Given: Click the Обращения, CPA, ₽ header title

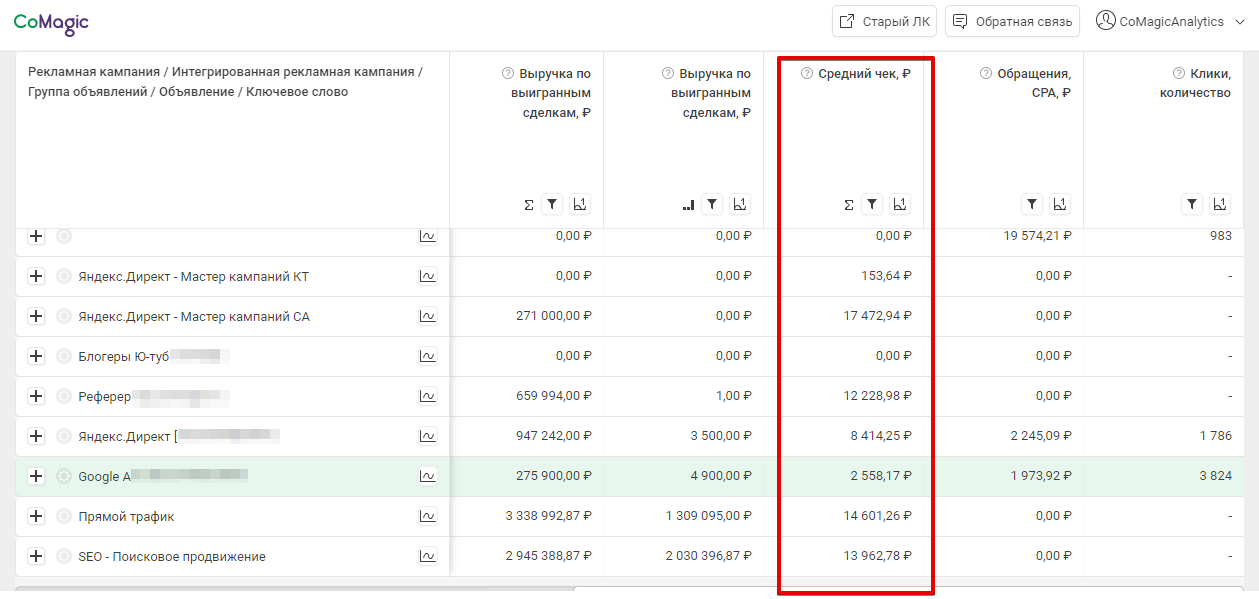Looking at the screenshot, I should pos(1034,83).
